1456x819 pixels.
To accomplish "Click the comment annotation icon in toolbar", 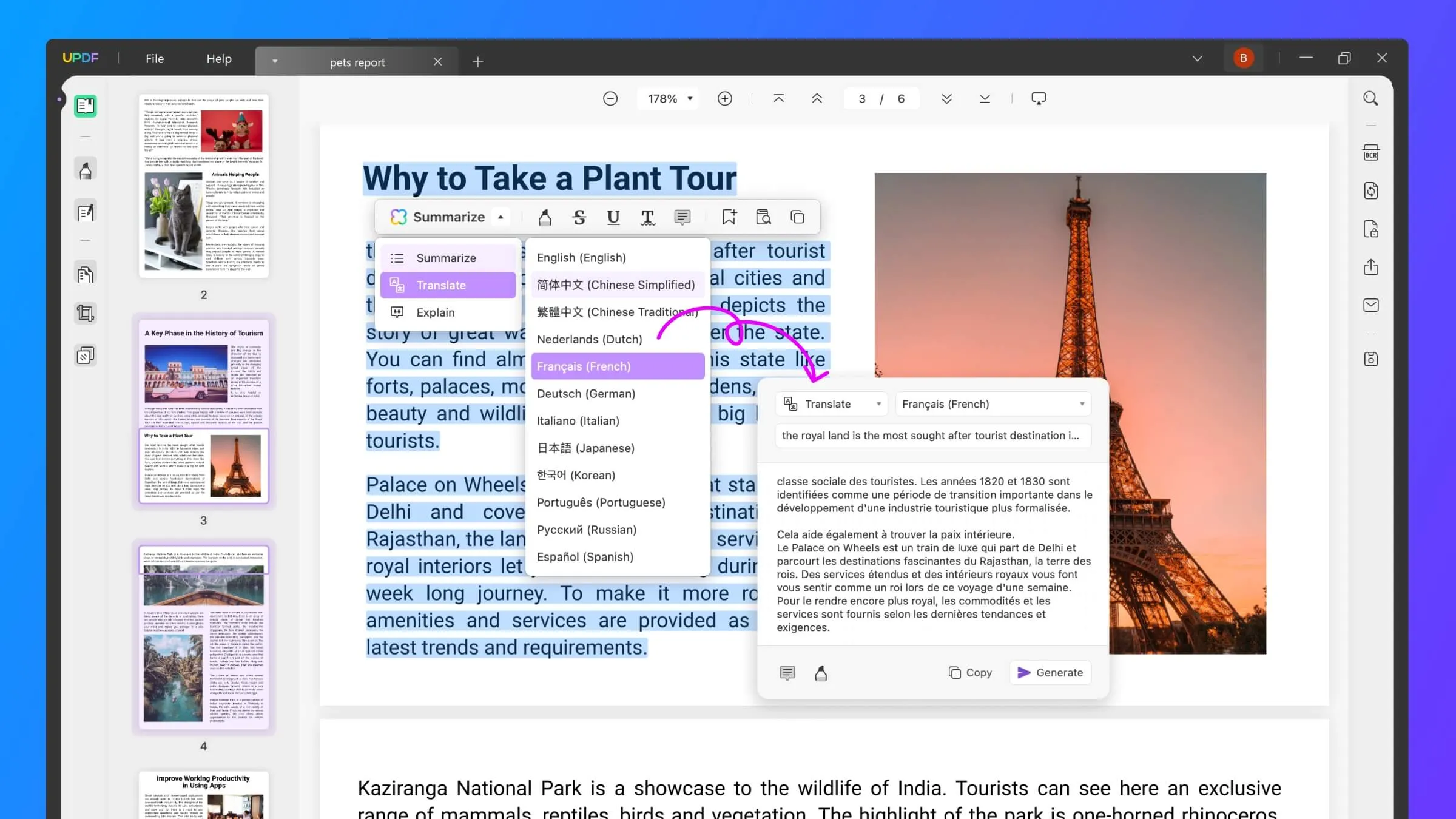I will click(683, 217).
